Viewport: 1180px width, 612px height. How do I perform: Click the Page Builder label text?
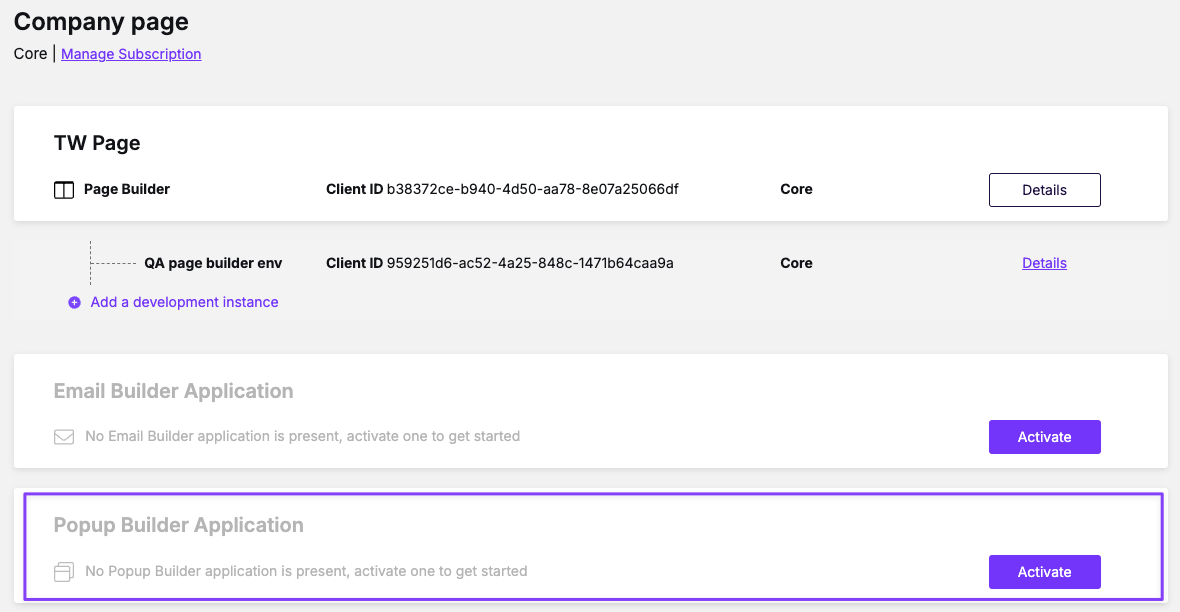click(126, 189)
